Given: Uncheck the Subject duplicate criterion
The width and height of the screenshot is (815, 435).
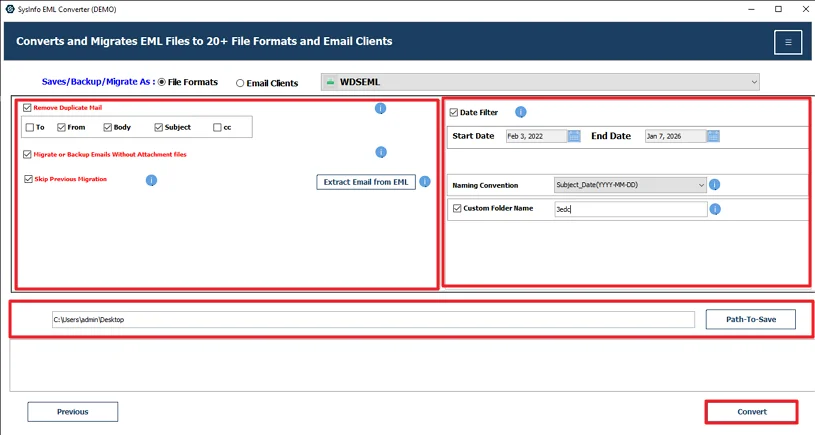Looking at the screenshot, I should [x=159, y=127].
